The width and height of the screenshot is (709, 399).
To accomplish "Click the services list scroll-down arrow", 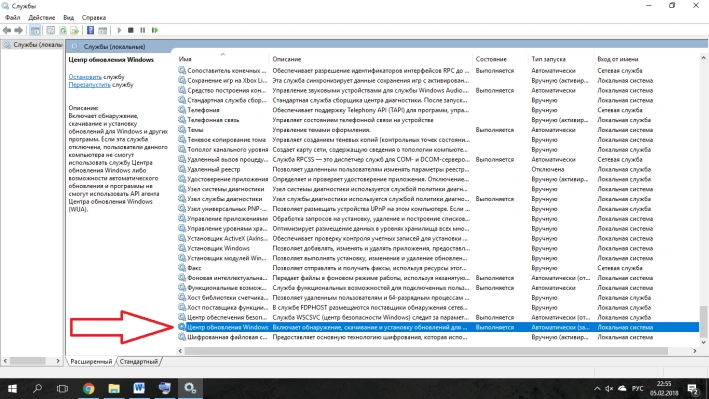I will [x=703, y=342].
